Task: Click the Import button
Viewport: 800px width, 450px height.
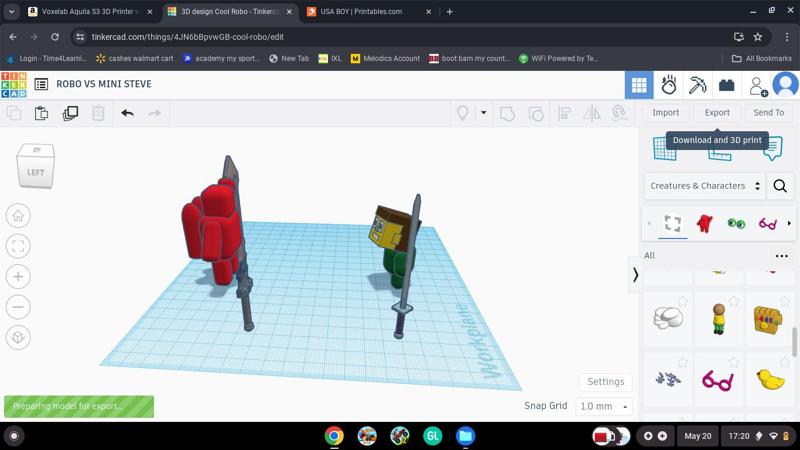Action: [665, 113]
